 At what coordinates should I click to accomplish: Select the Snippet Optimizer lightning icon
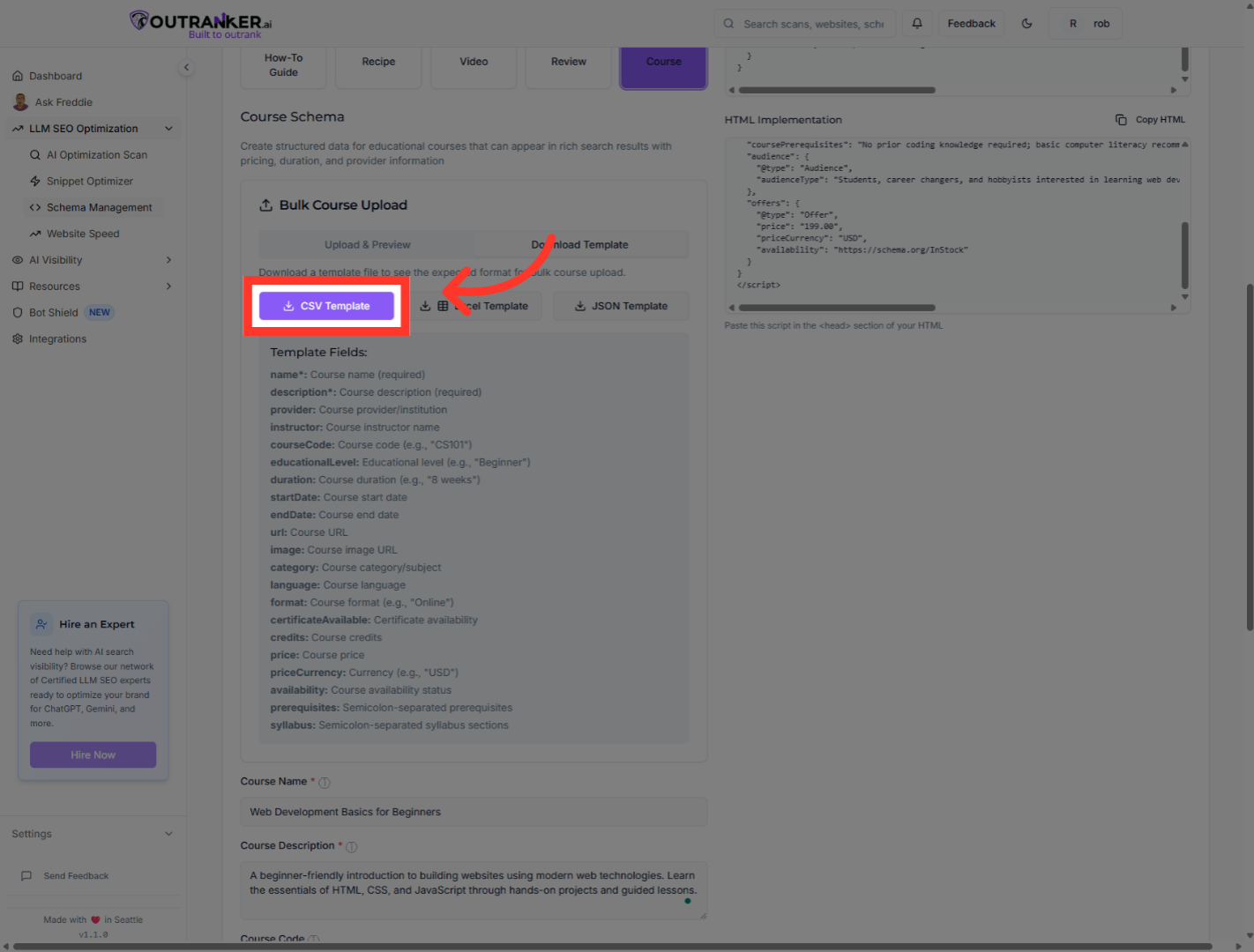[35, 181]
